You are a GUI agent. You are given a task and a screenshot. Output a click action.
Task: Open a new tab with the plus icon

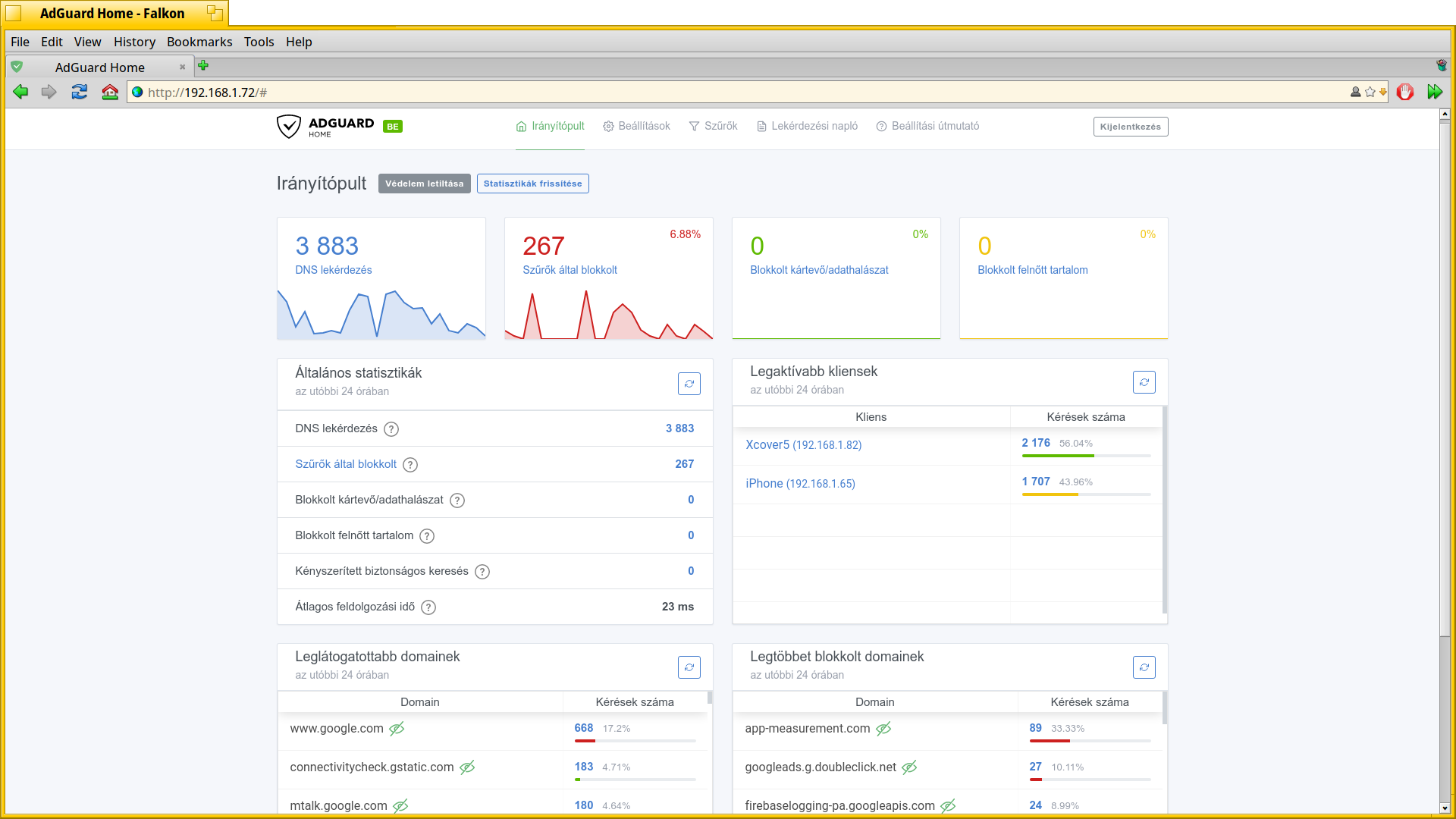click(203, 66)
